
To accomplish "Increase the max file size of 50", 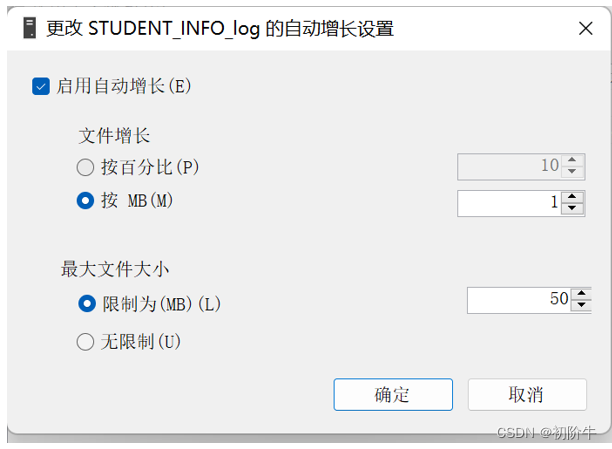I will point(582,294).
